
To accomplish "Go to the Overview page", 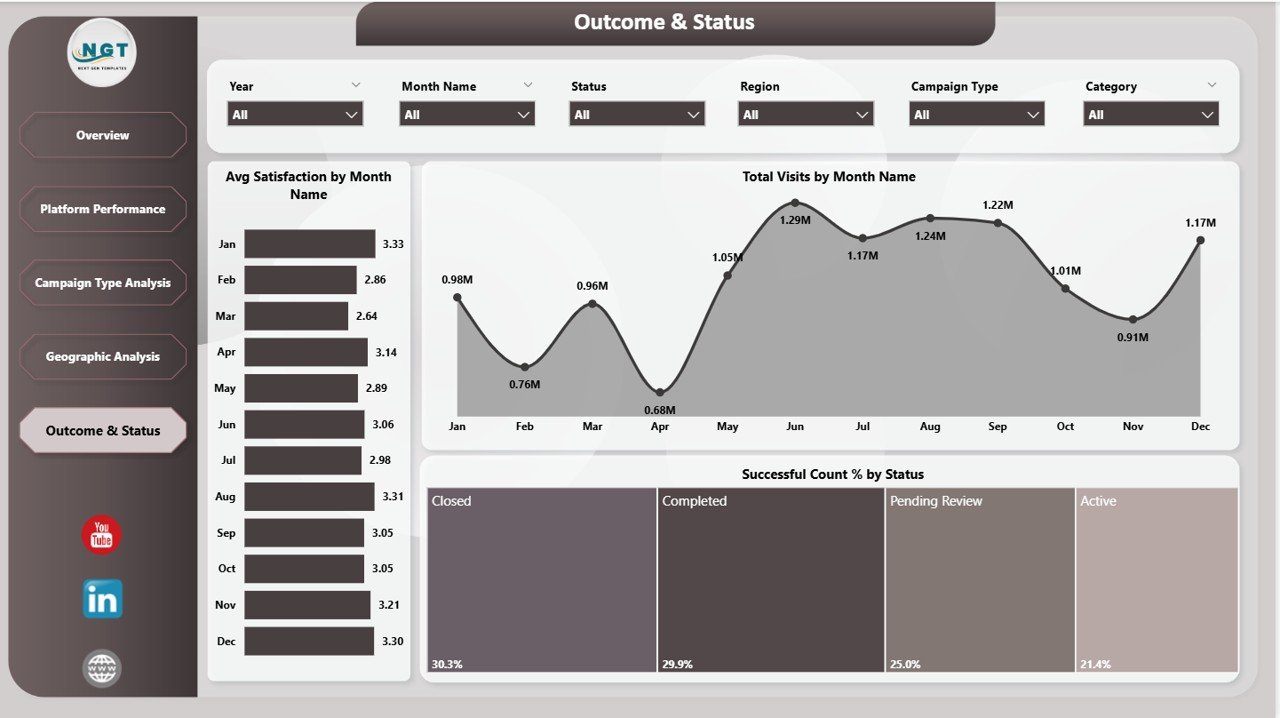I will [103, 135].
